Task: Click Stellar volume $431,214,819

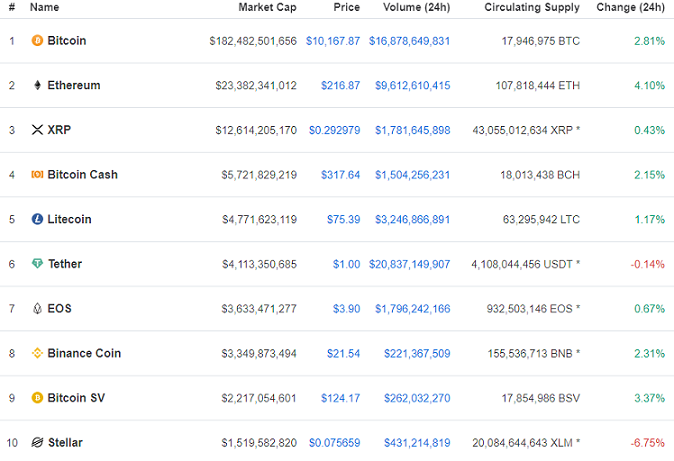Action: (417, 443)
